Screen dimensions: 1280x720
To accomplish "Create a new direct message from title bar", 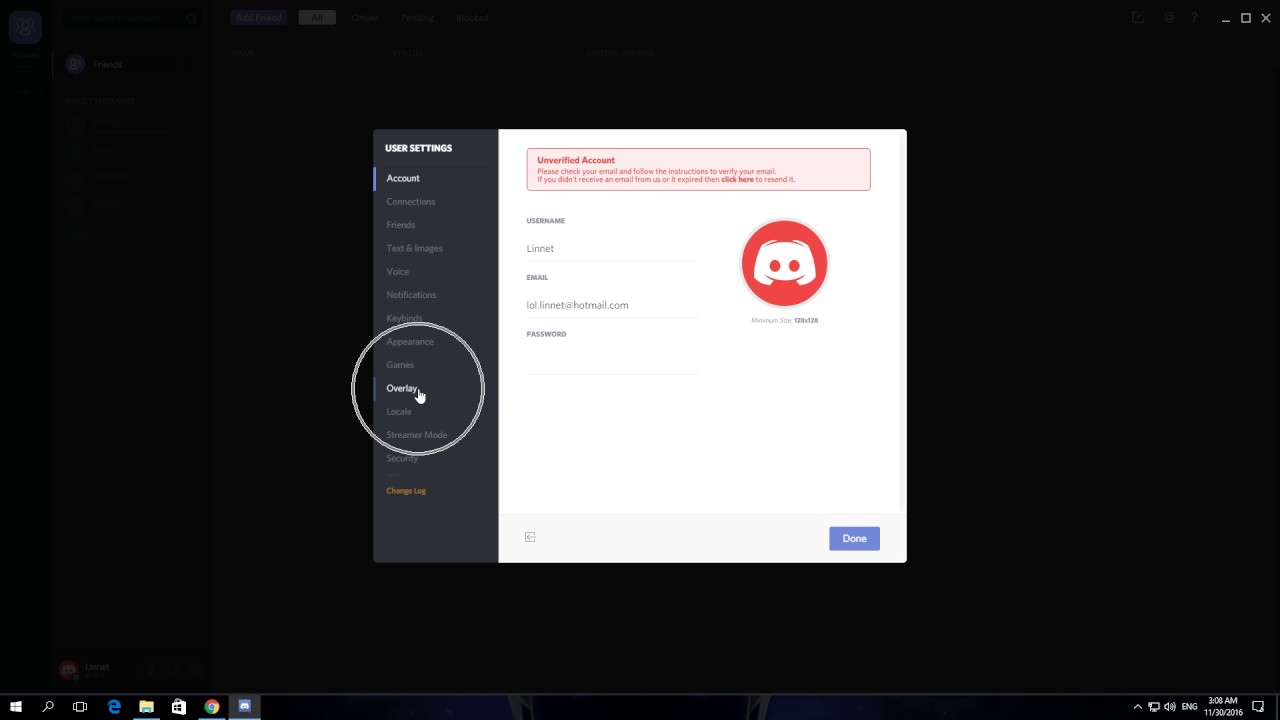I will (x=1138, y=17).
